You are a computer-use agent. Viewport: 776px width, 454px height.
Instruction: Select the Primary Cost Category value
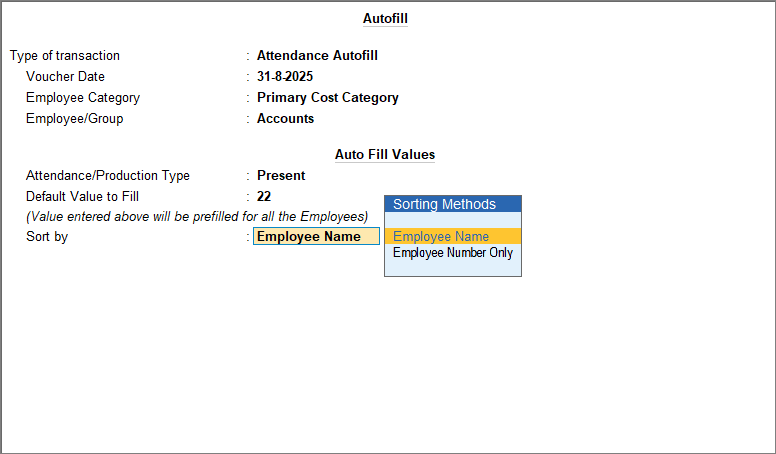327,98
